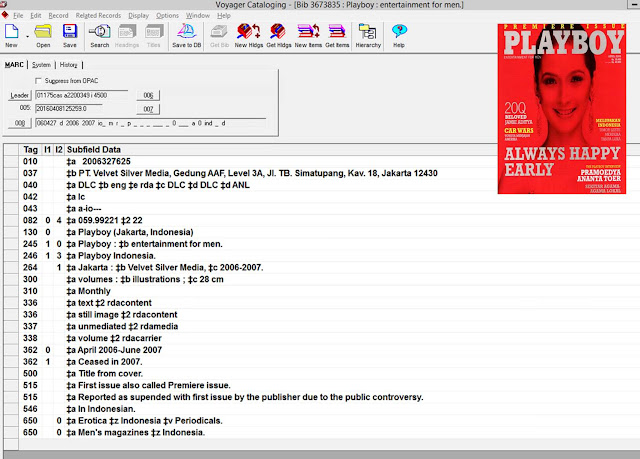Click the 362 'April 2006-June 2007' field
640x459 pixels.
pyautogui.click(x=114, y=350)
